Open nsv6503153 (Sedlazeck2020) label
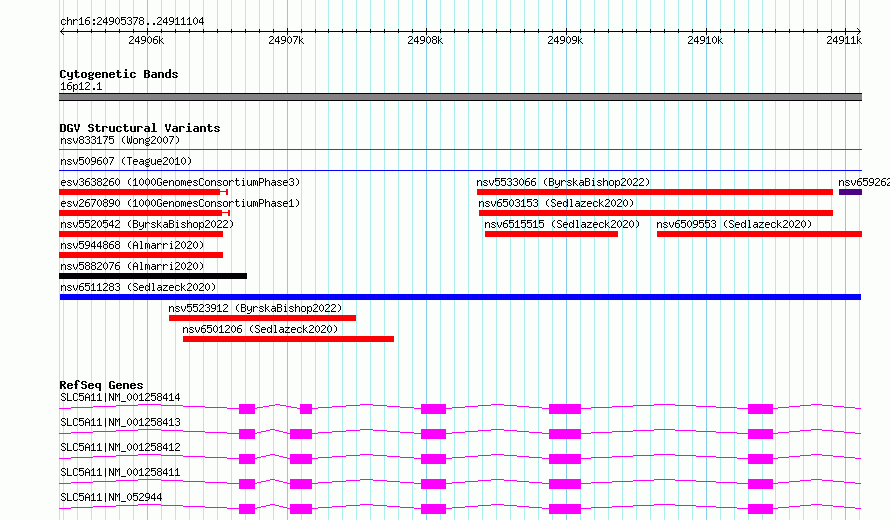890x520 pixels. (x=556, y=203)
